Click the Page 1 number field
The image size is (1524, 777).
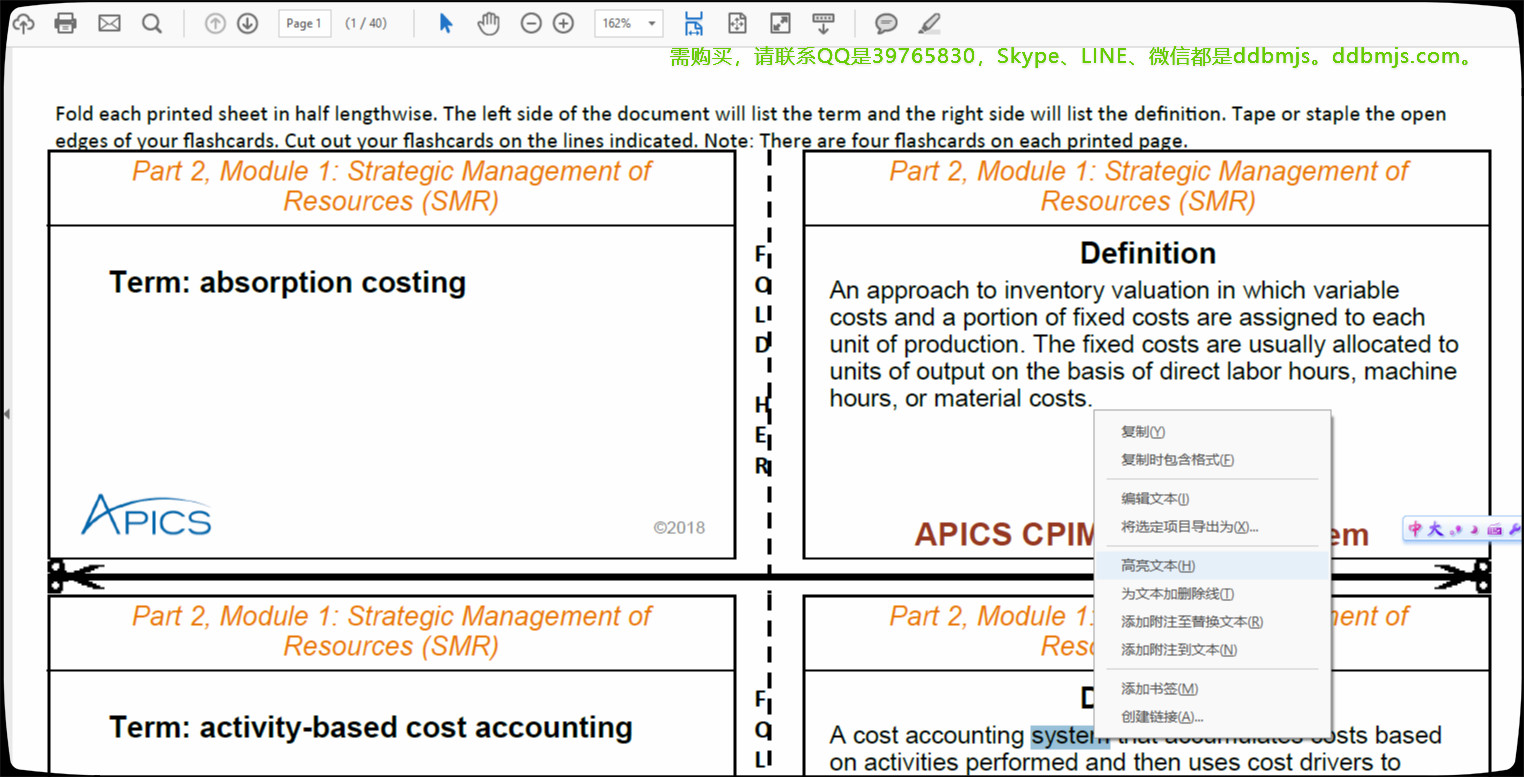[304, 23]
